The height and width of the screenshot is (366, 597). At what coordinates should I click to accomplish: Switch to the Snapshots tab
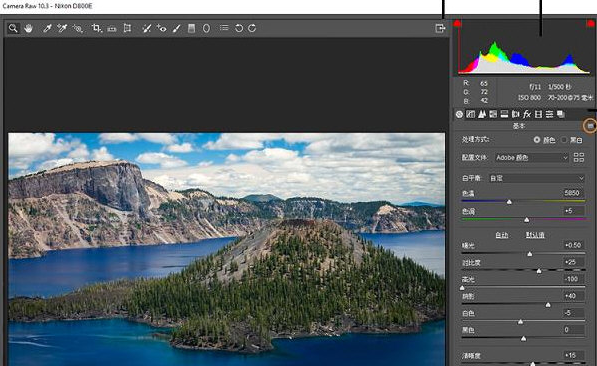(x=560, y=114)
